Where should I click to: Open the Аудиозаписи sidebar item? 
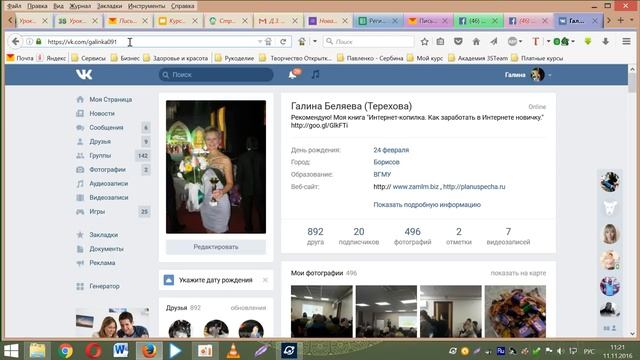[109, 183]
